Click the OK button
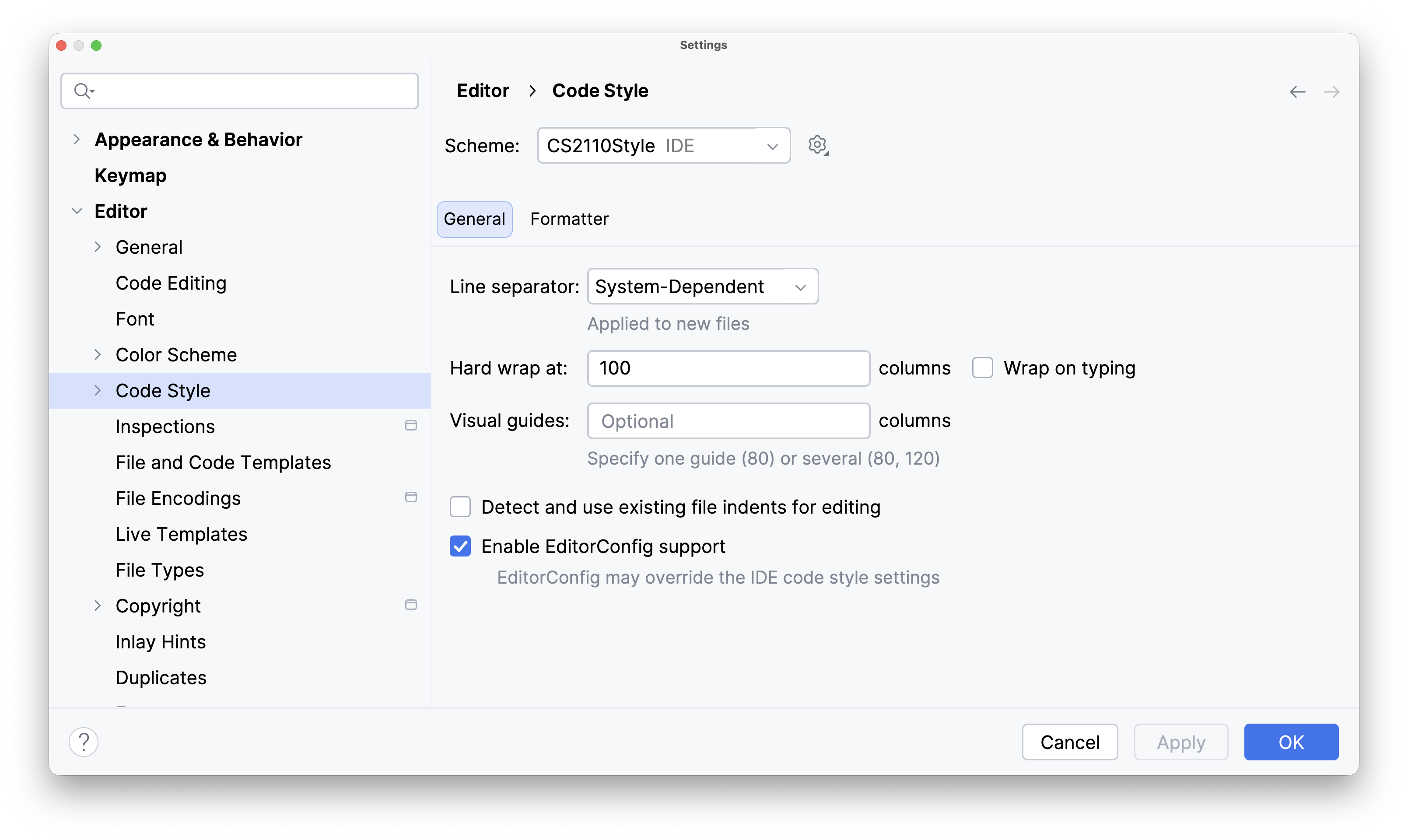 pyautogui.click(x=1291, y=742)
